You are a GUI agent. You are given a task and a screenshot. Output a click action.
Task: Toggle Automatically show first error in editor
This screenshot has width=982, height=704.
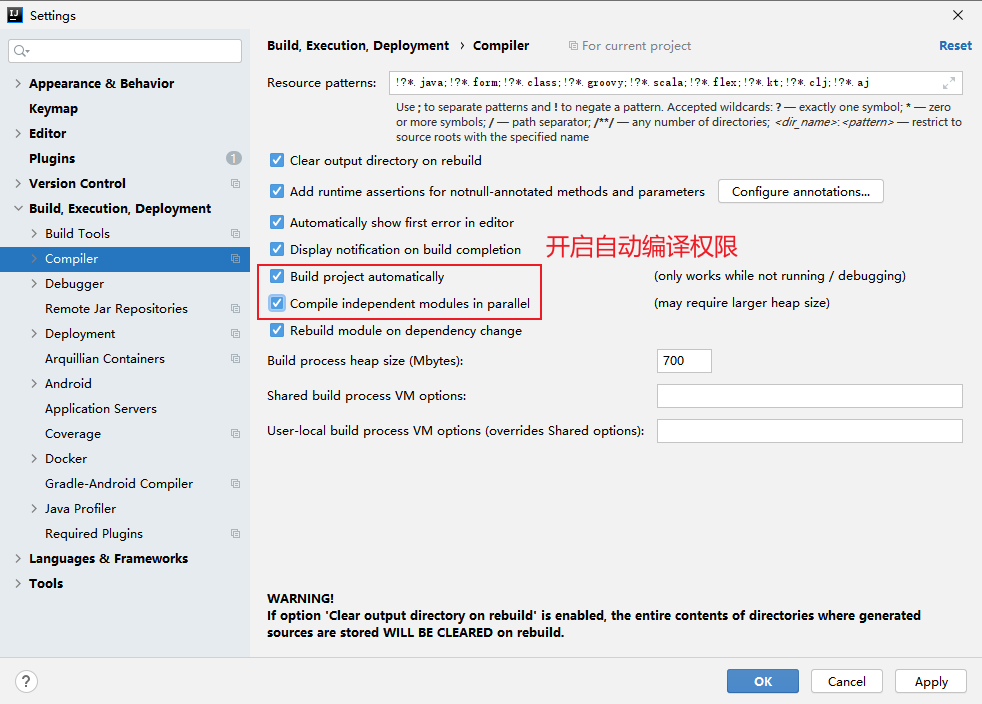click(x=277, y=222)
